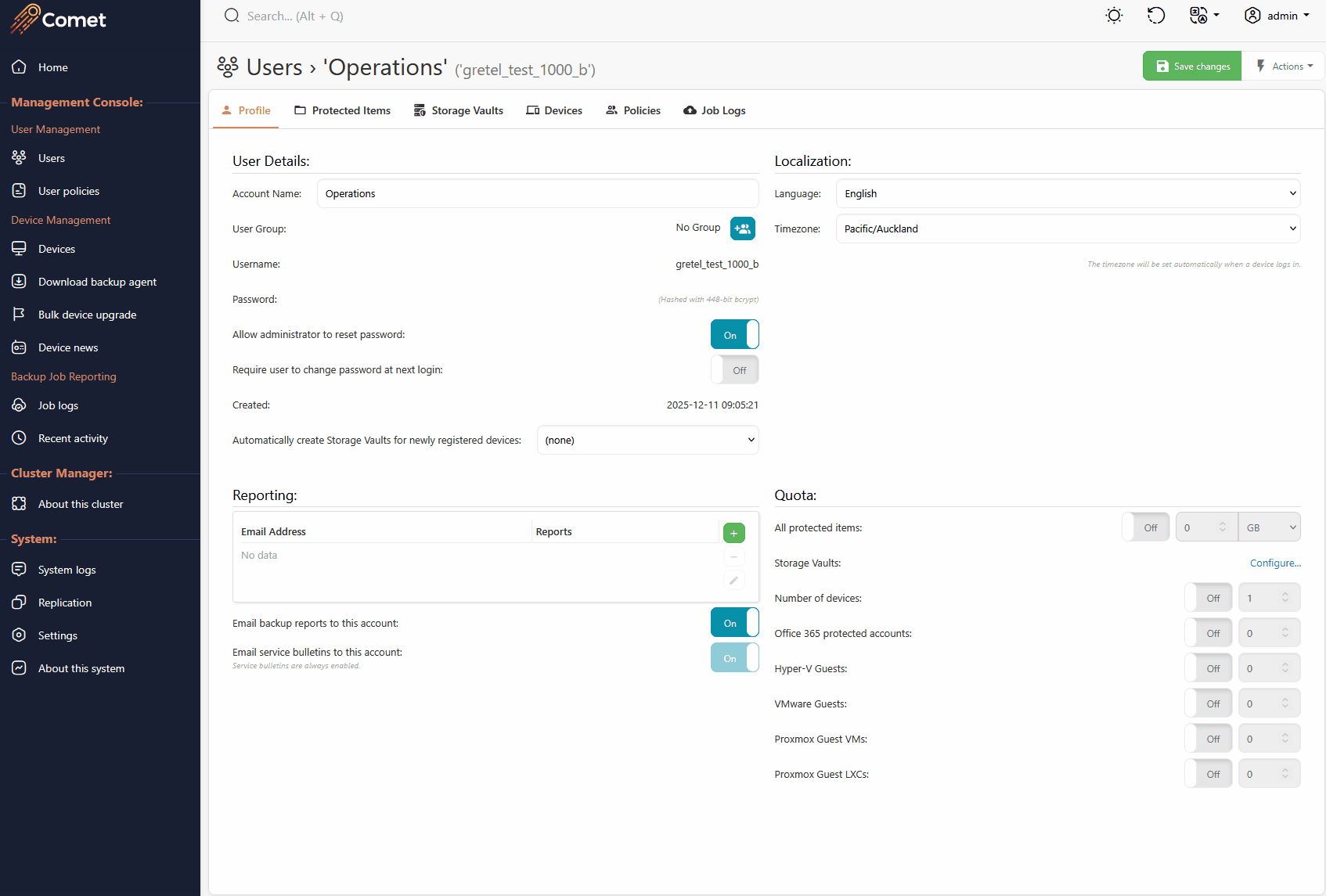
Task: Click the Configure... link for Storage Vaults
Action: (1275, 563)
